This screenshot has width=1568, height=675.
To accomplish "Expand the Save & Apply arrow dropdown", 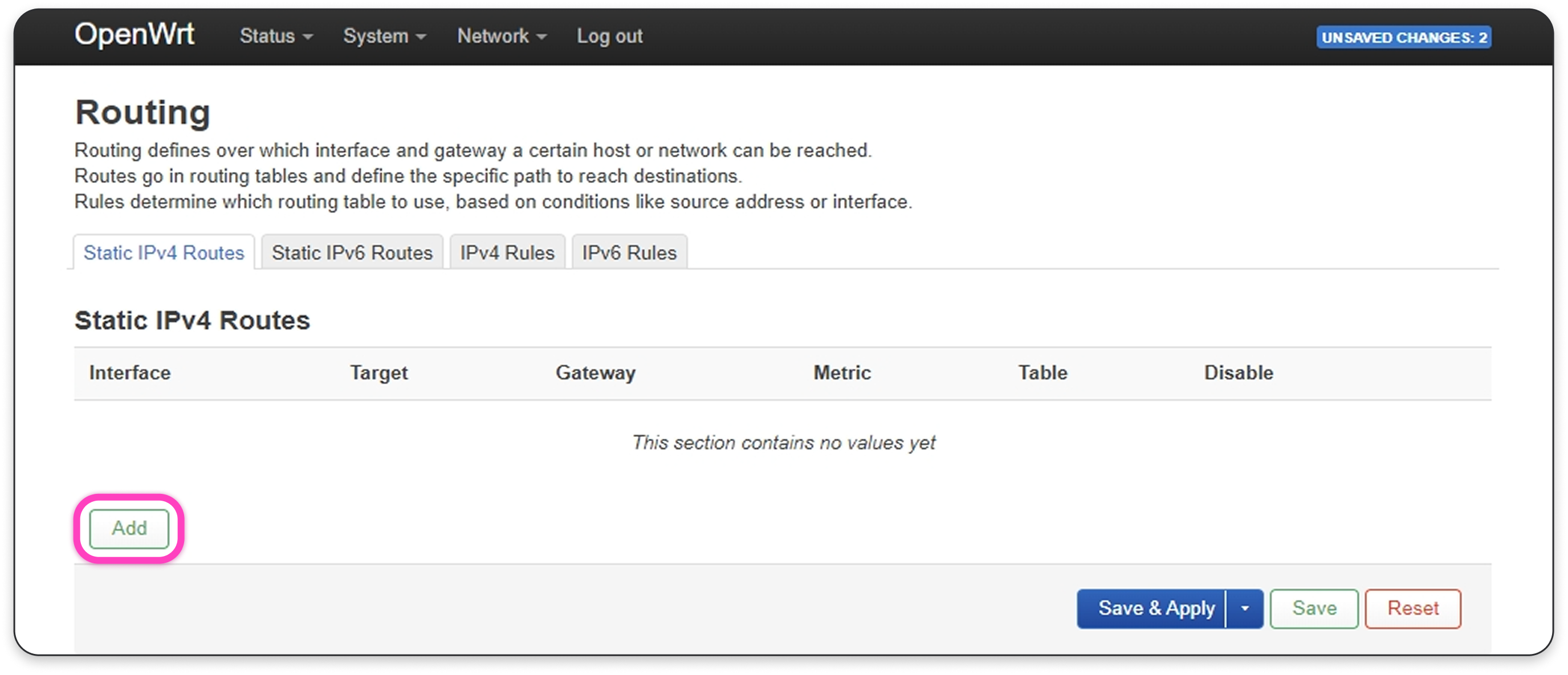I will (1245, 609).
